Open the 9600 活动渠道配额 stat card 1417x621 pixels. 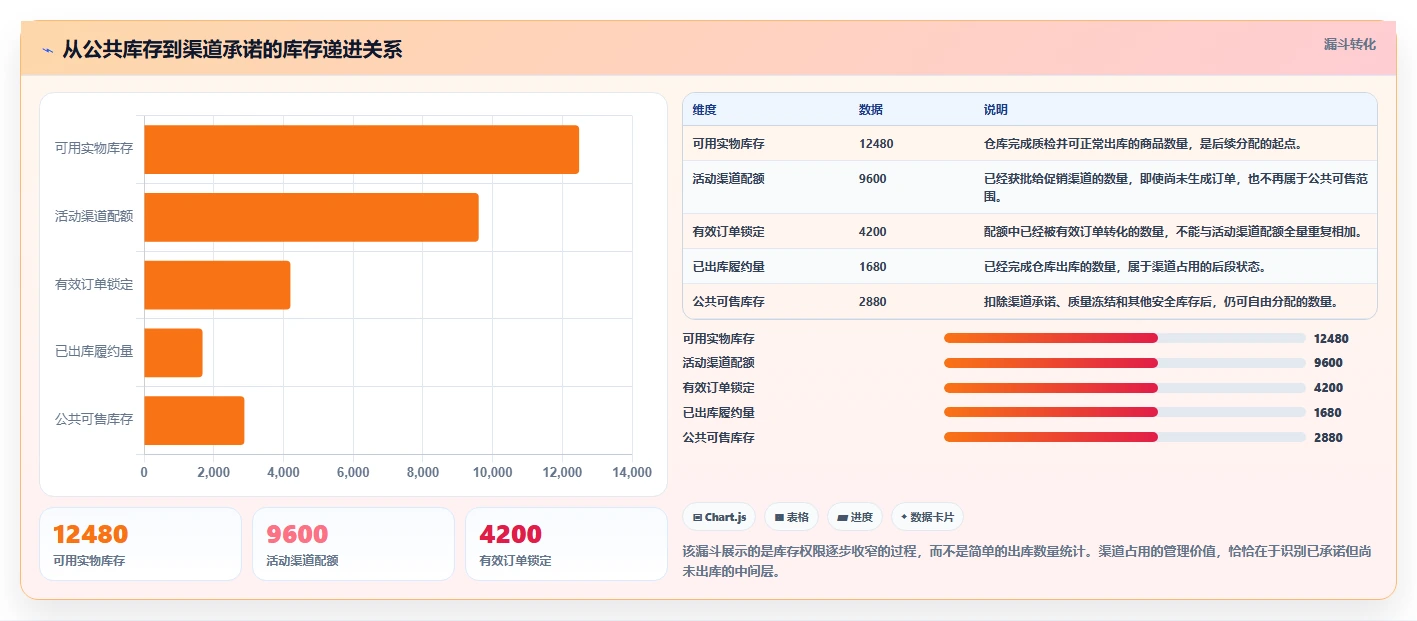click(353, 544)
